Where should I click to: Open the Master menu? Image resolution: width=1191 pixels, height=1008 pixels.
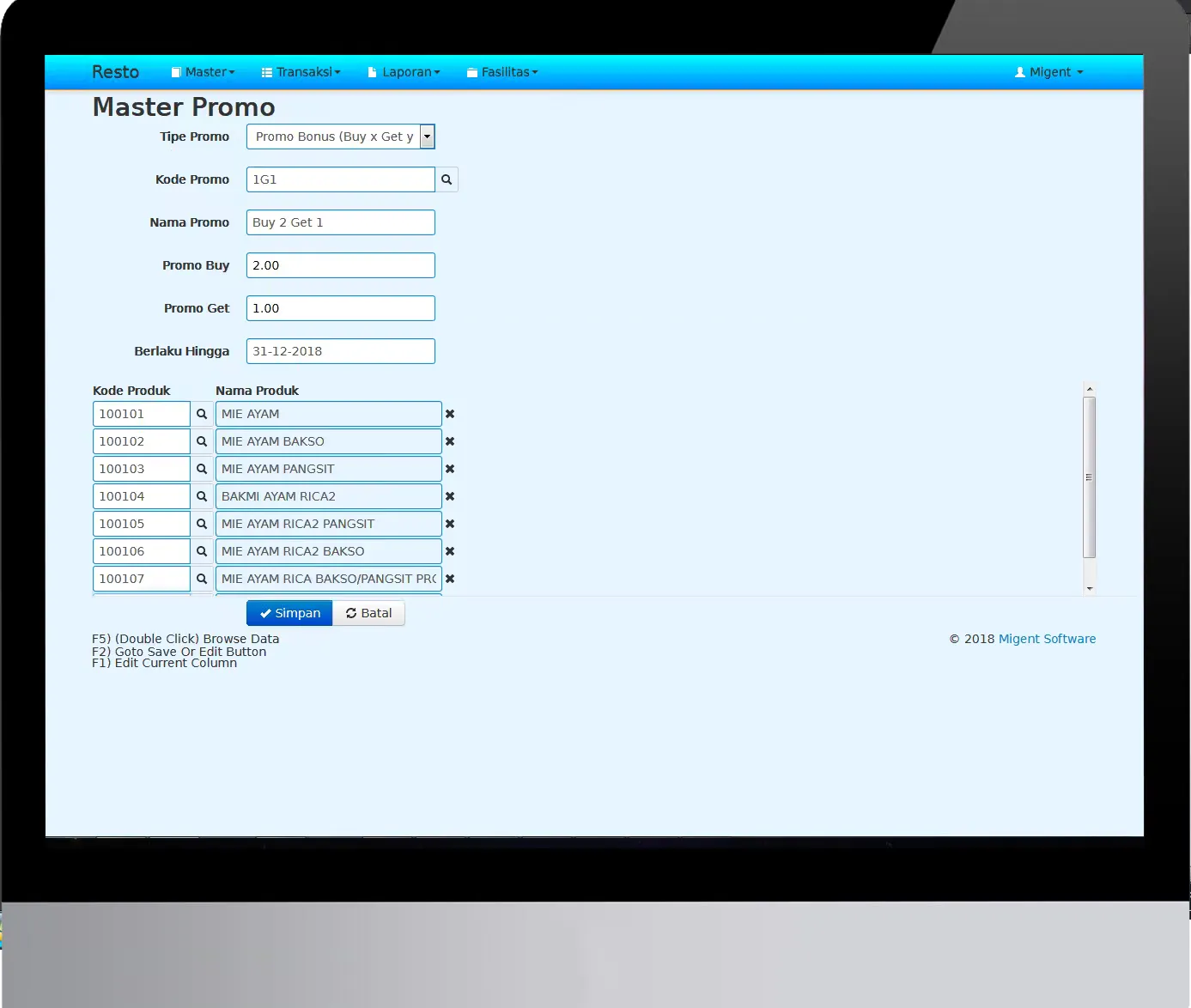click(204, 72)
